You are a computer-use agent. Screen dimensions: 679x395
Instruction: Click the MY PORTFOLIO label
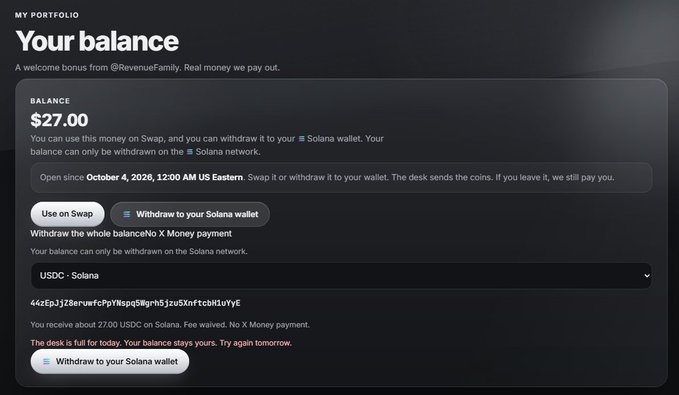pyautogui.click(x=47, y=15)
